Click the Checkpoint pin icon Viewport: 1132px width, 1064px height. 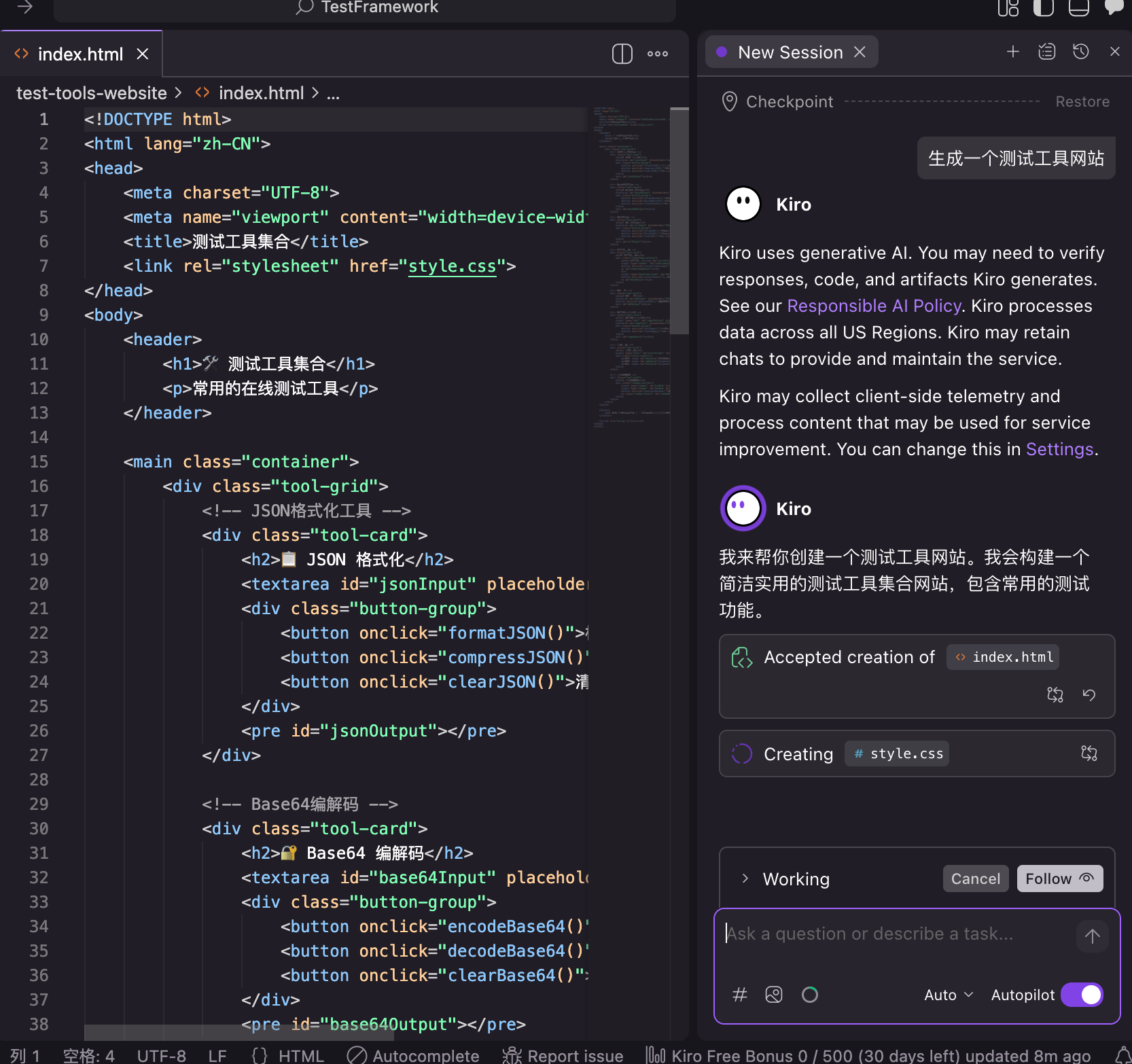pos(729,101)
